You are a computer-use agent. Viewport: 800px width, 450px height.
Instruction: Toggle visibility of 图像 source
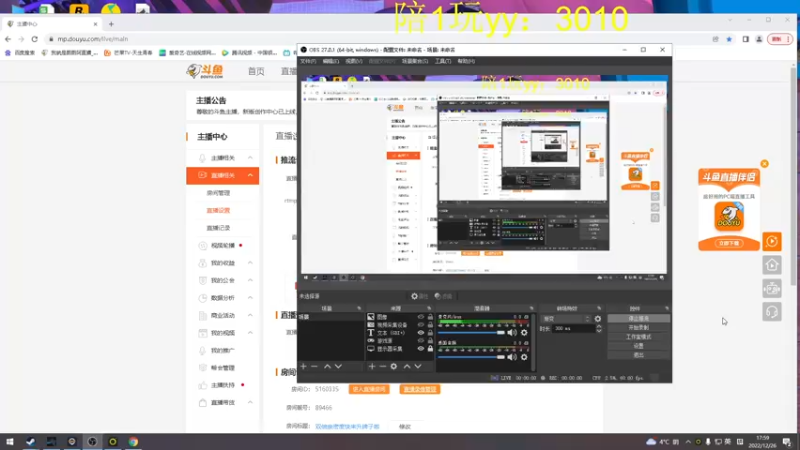pyautogui.click(x=421, y=317)
